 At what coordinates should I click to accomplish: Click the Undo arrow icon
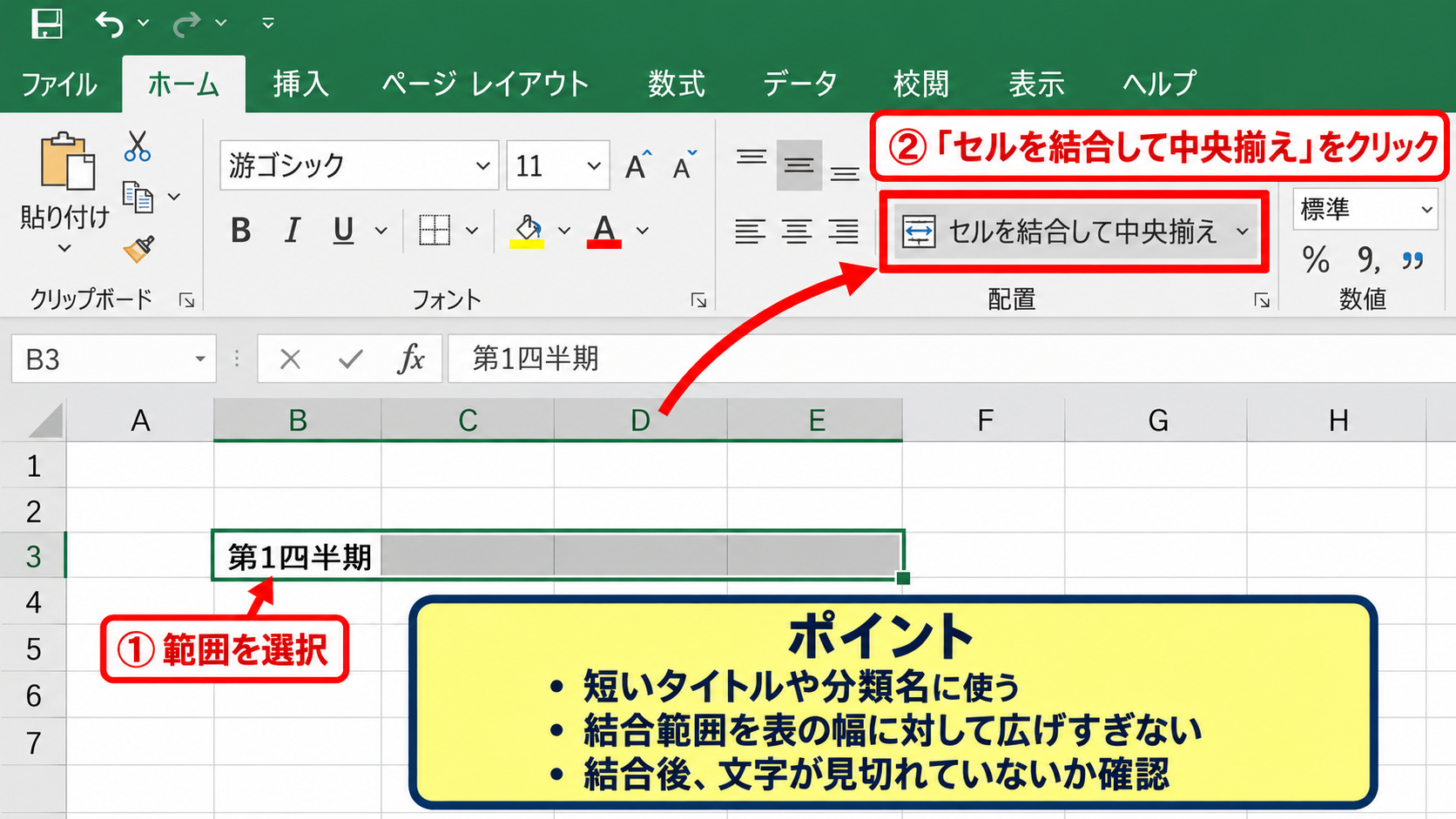coord(109,23)
